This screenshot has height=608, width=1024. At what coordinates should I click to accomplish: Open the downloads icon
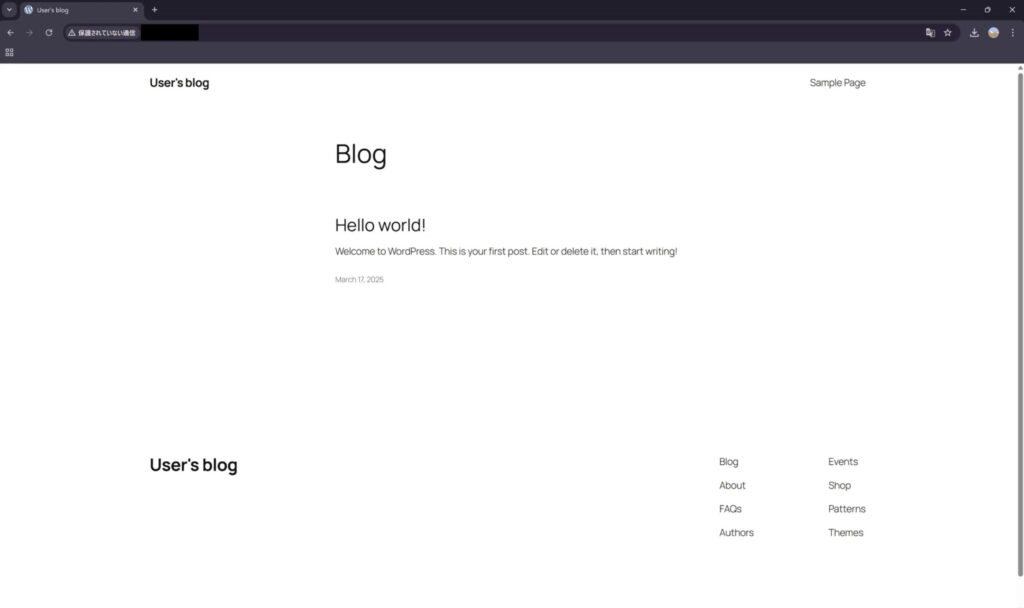click(x=974, y=32)
